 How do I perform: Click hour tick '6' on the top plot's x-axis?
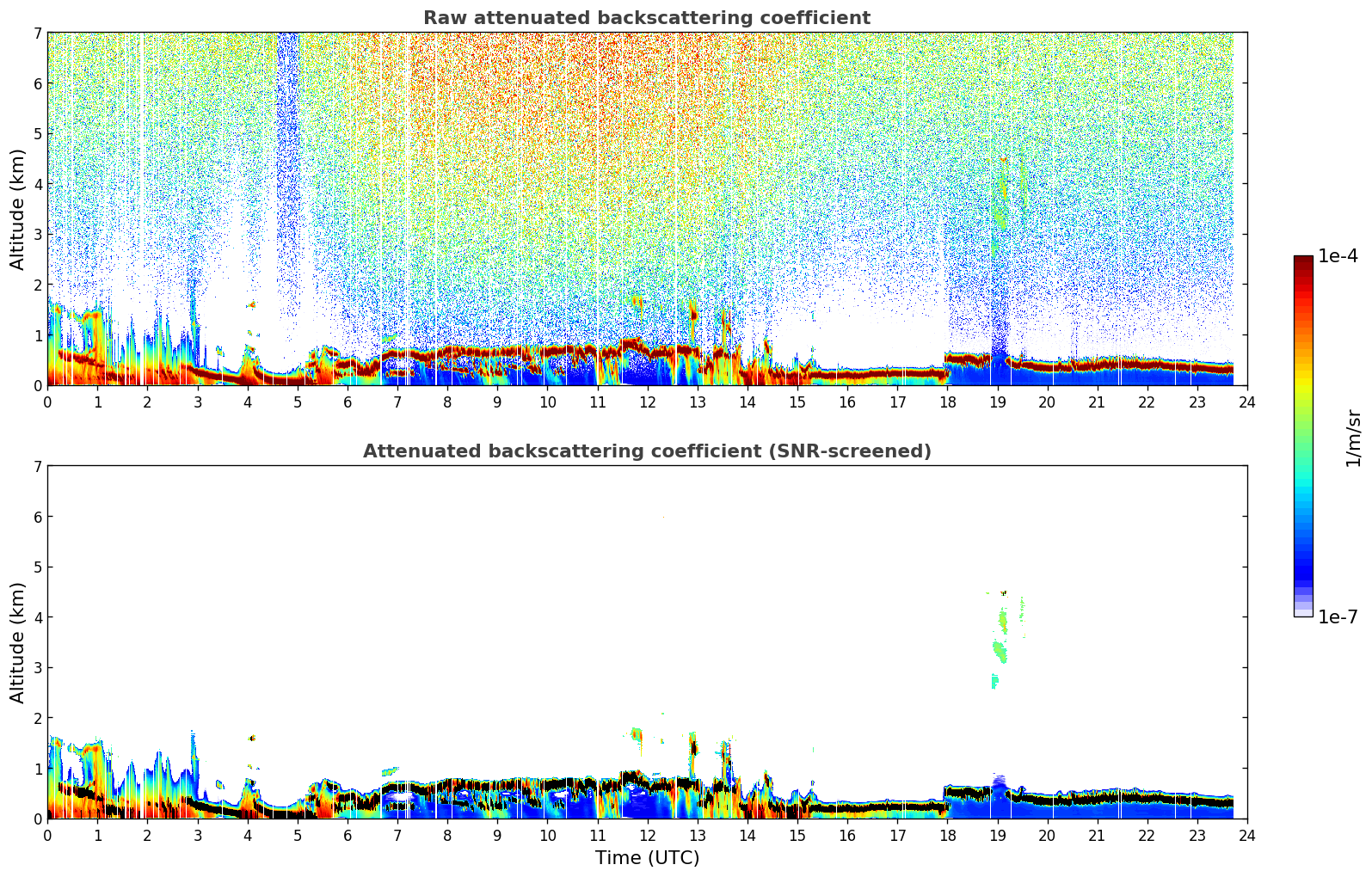pos(347,402)
